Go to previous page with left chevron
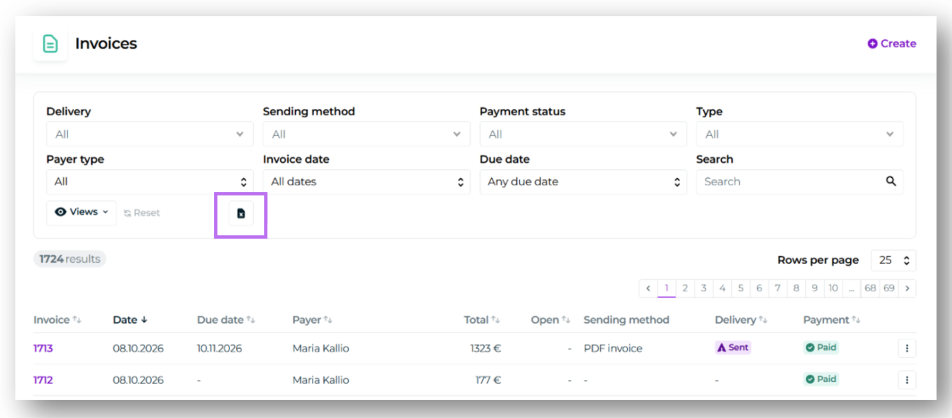This screenshot has width=952, height=418. pos(648,288)
